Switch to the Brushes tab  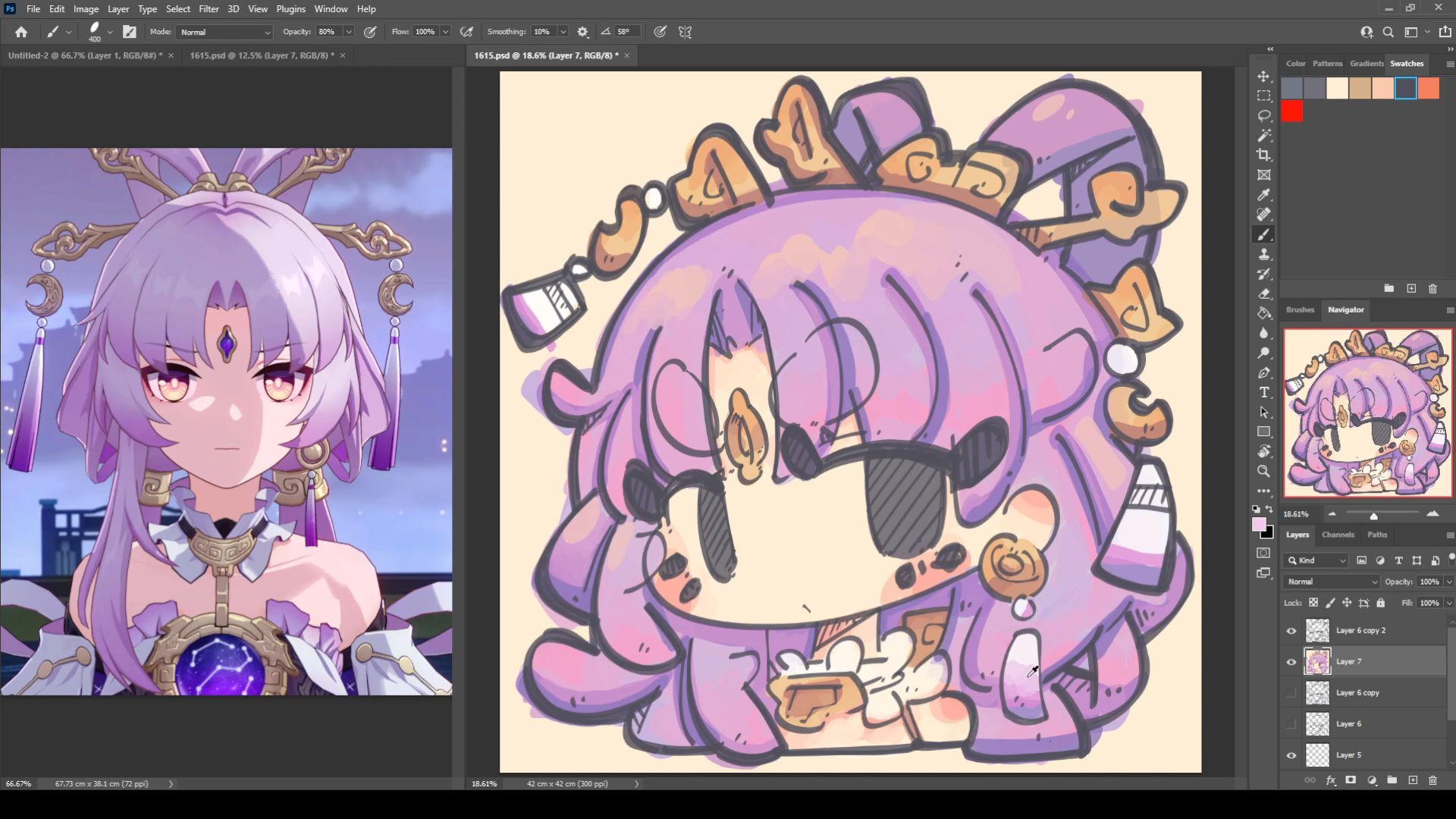pos(1300,309)
